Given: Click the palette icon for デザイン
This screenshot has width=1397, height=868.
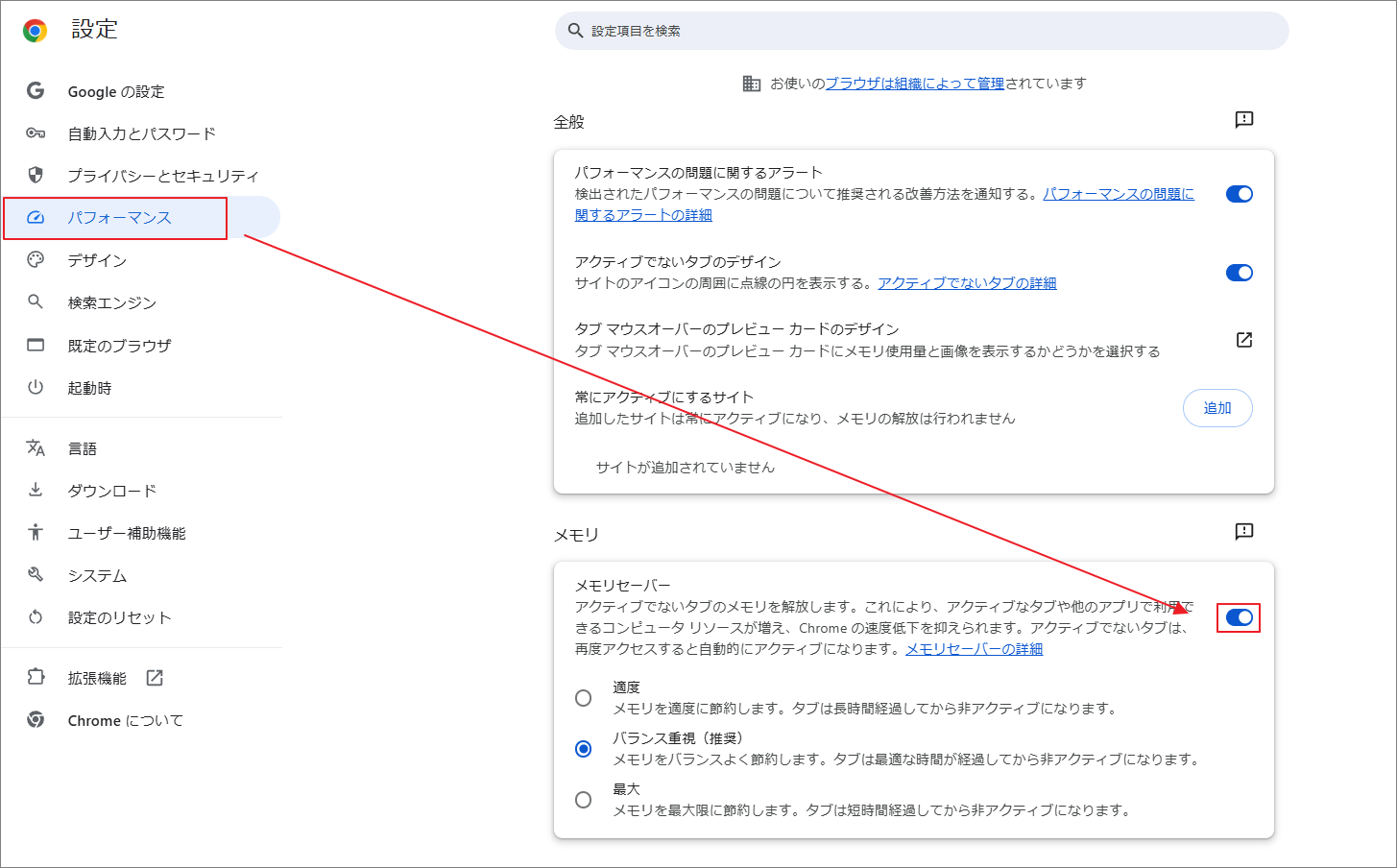Looking at the screenshot, I should pyautogui.click(x=35, y=259).
